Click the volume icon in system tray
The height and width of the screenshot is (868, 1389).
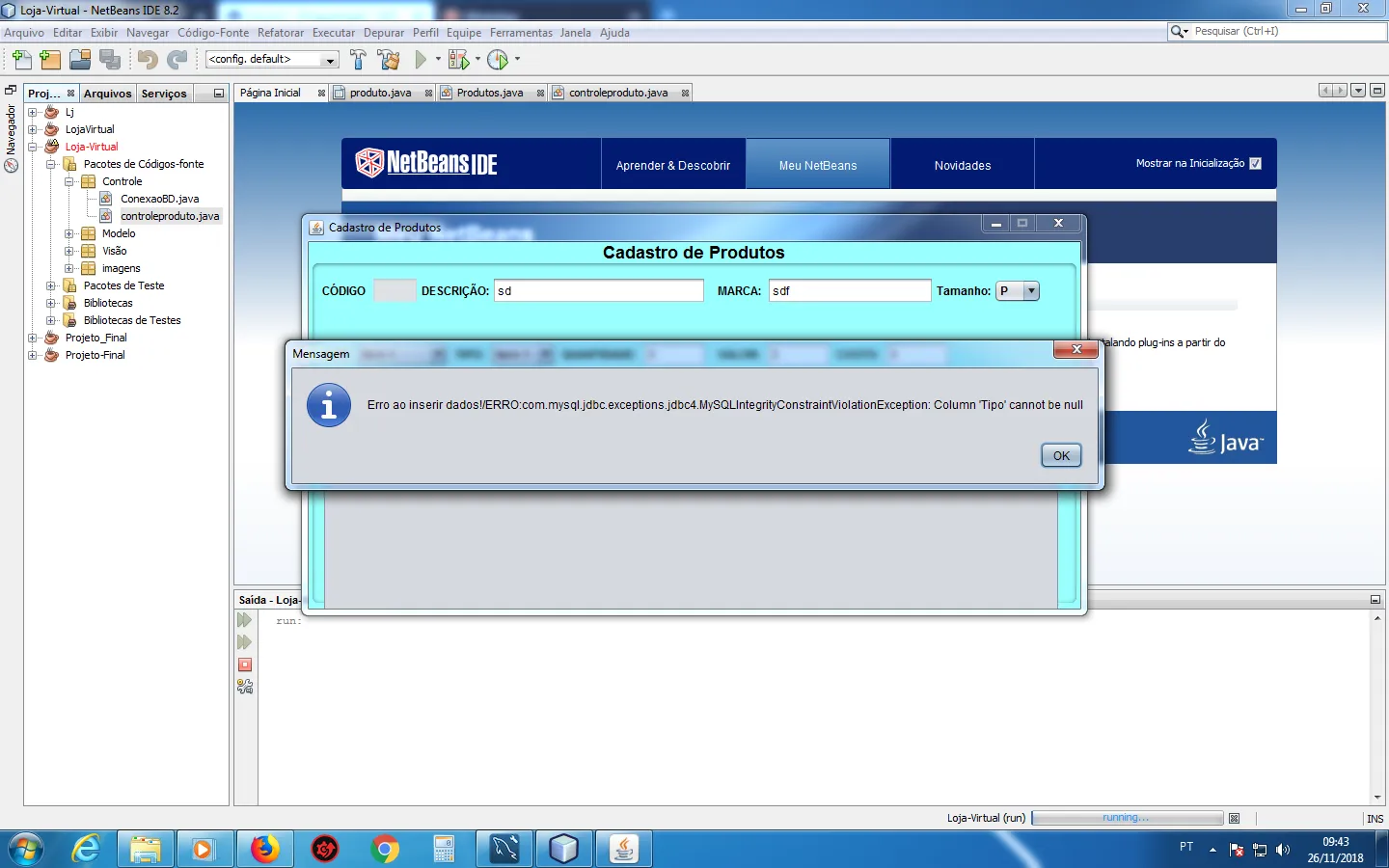[1283, 850]
